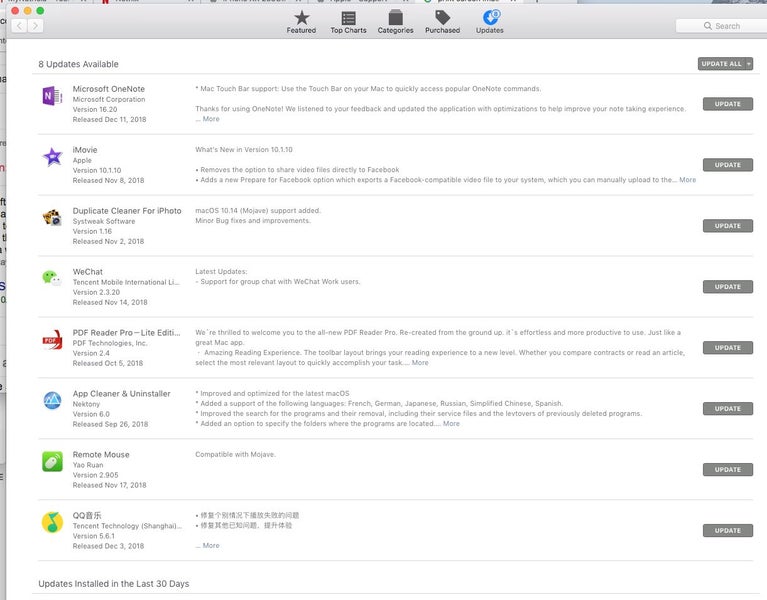The height and width of the screenshot is (600, 767).
Task: Open the Categories tab
Action: (395, 22)
